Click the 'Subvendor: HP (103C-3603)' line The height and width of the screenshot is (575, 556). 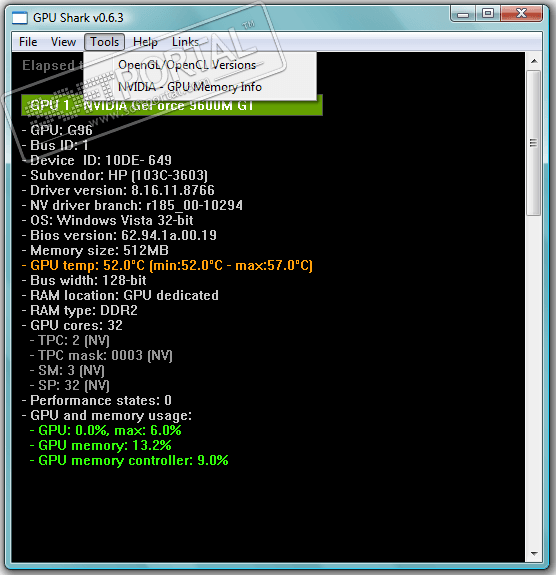[115, 175]
